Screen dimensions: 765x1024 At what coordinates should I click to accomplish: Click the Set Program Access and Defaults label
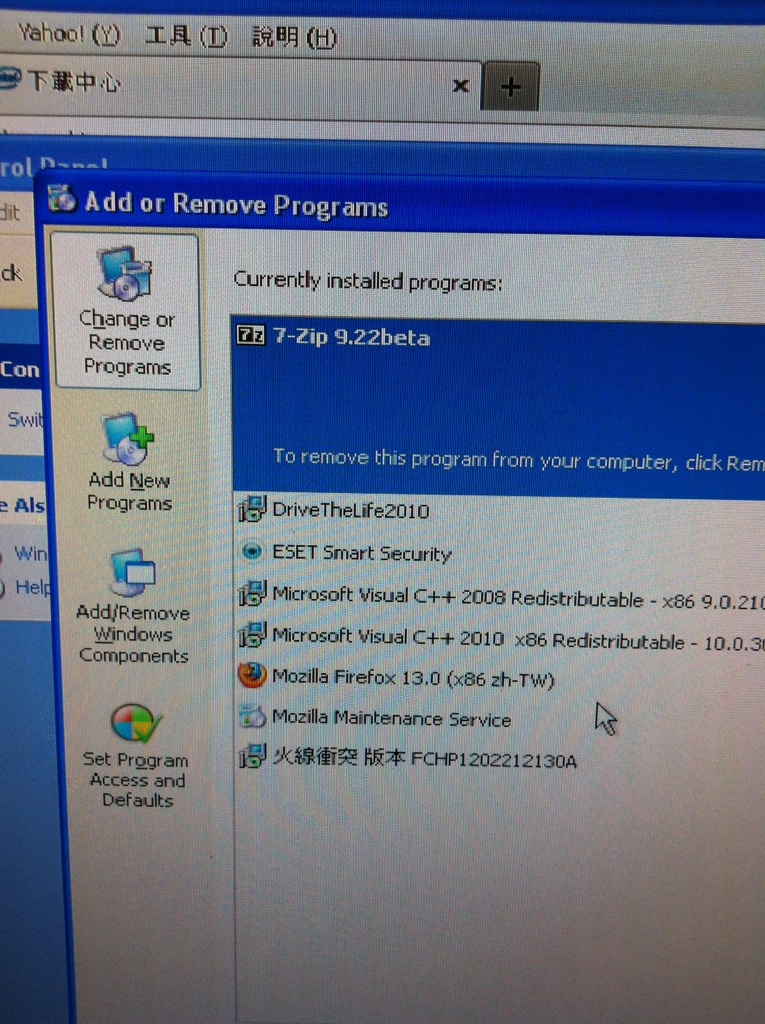coord(136,779)
